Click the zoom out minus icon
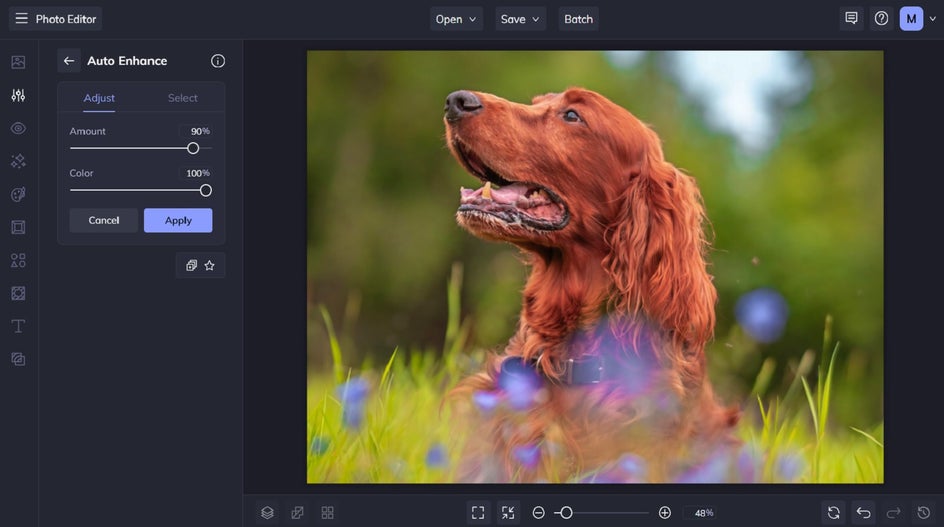Screen dimensions: 944x527 [x=538, y=512]
